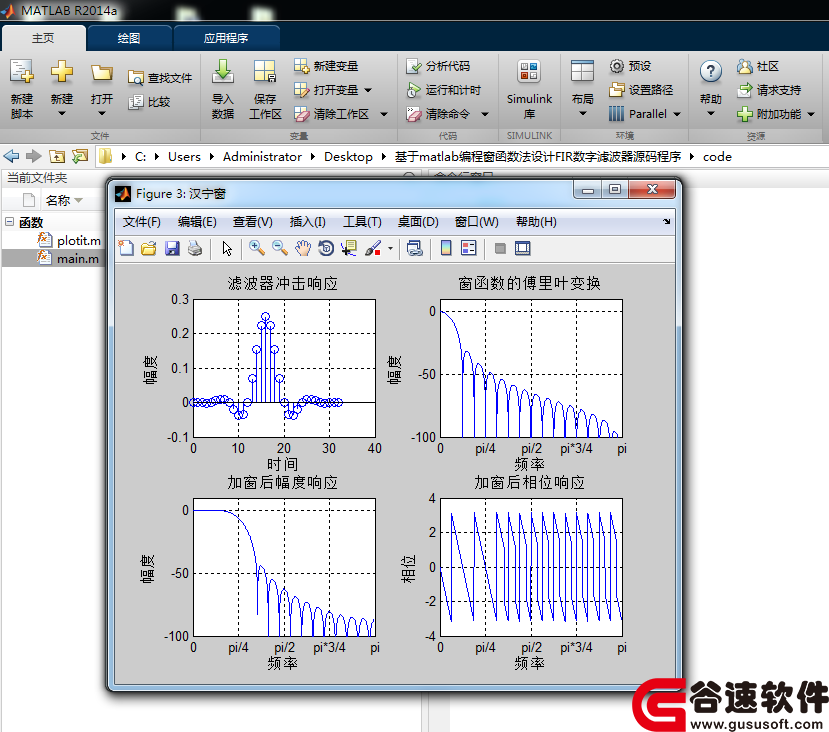Click the 比较 compare button
The height and width of the screenshot is (732, 829).
coord(149,101)
